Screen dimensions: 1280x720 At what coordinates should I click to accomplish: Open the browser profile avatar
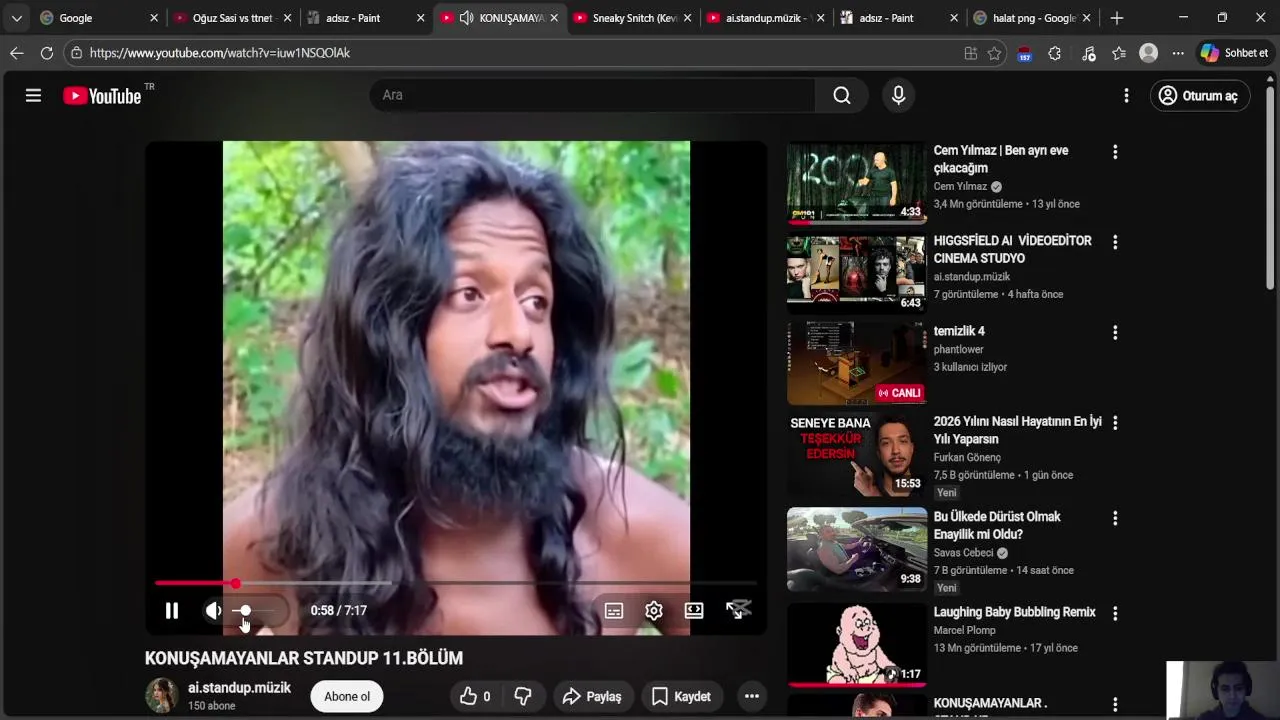click(1149, 53)
